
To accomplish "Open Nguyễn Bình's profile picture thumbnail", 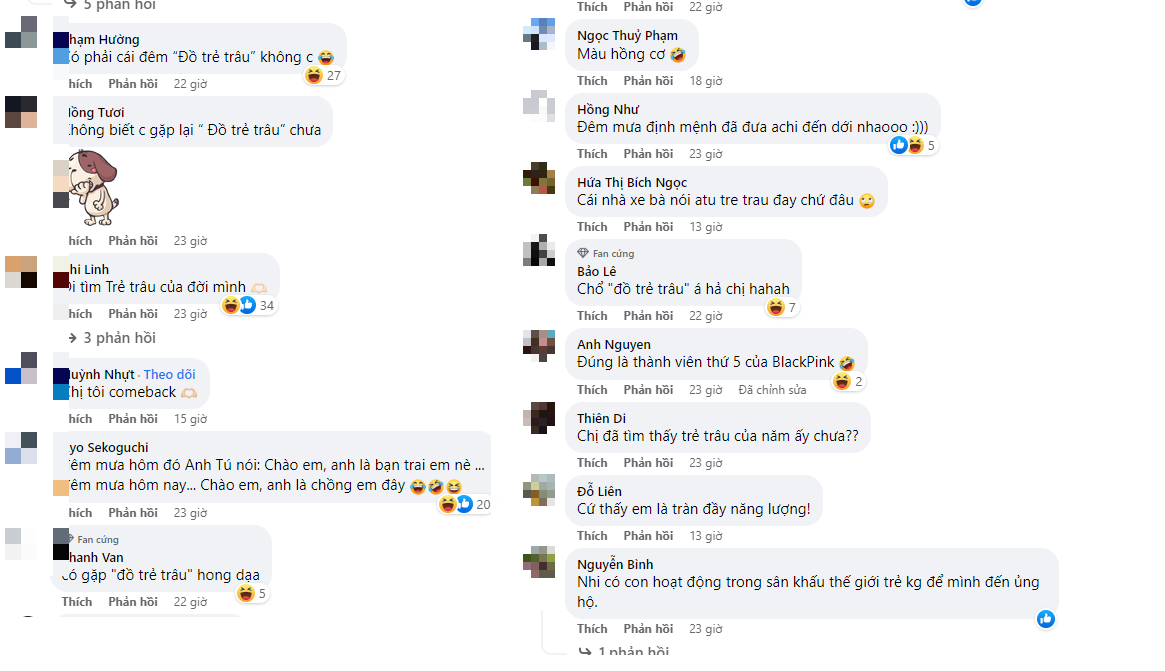I will click(540, 564).
